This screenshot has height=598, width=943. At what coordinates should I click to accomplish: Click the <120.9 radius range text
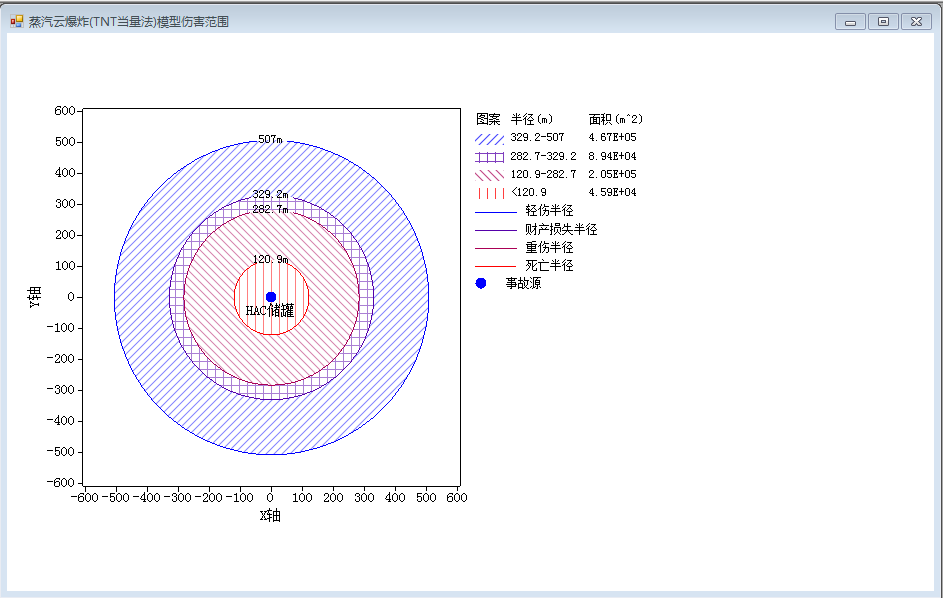(529, 193)
